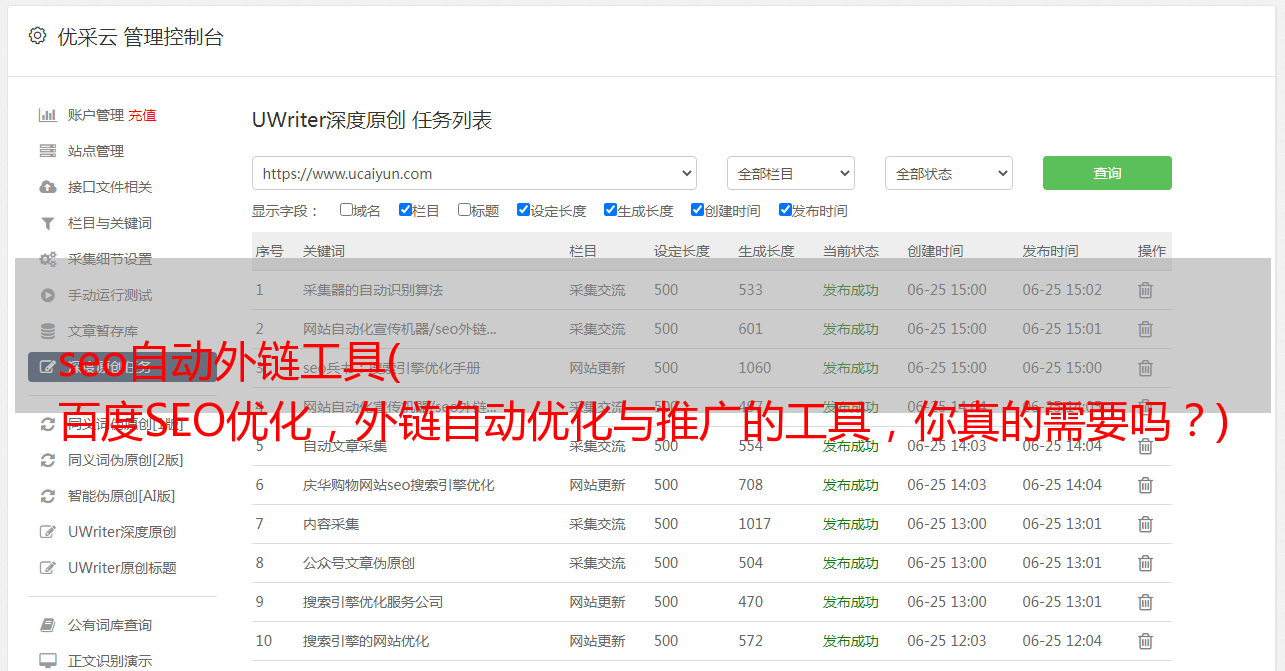Click keyword 搜索引擎的网站优化

[366, 641]
